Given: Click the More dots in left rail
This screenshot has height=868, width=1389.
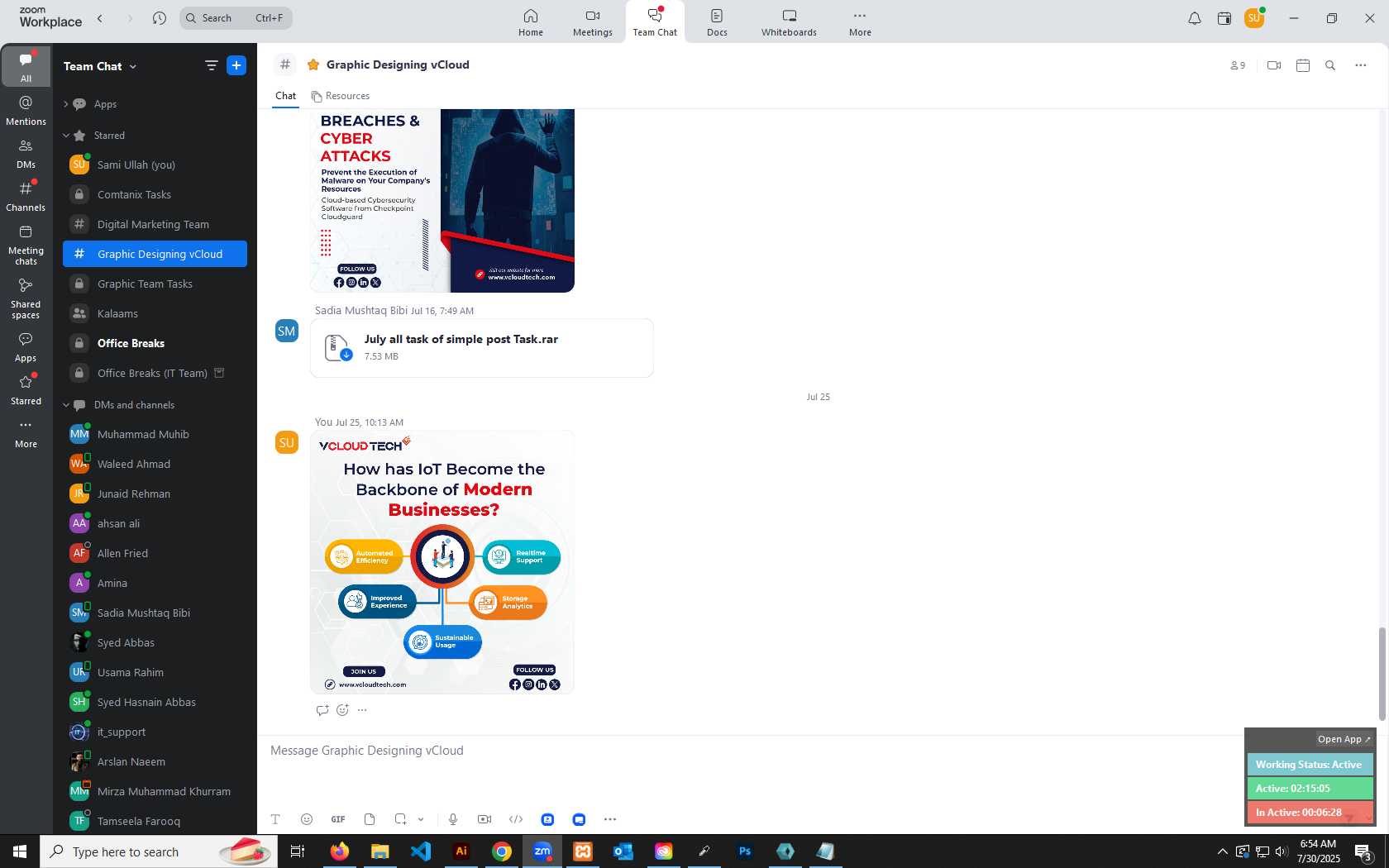Looking at the screenshot, I should (x=26, y=433).
